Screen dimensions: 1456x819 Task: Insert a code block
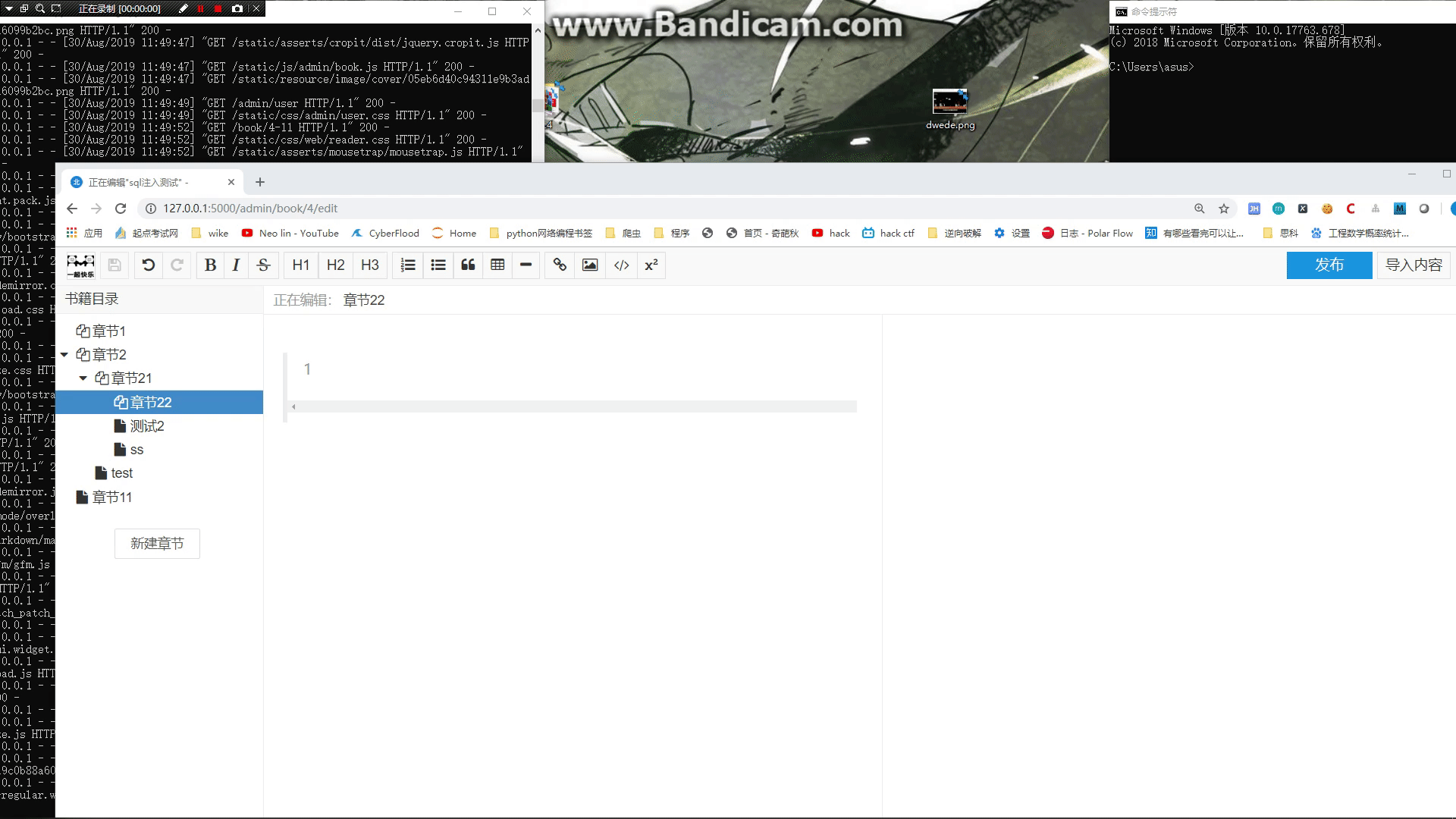(x=621, y=265)
